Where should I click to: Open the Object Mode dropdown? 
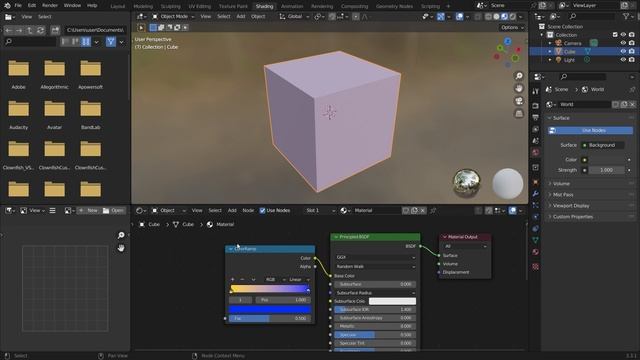coord(173,17)
